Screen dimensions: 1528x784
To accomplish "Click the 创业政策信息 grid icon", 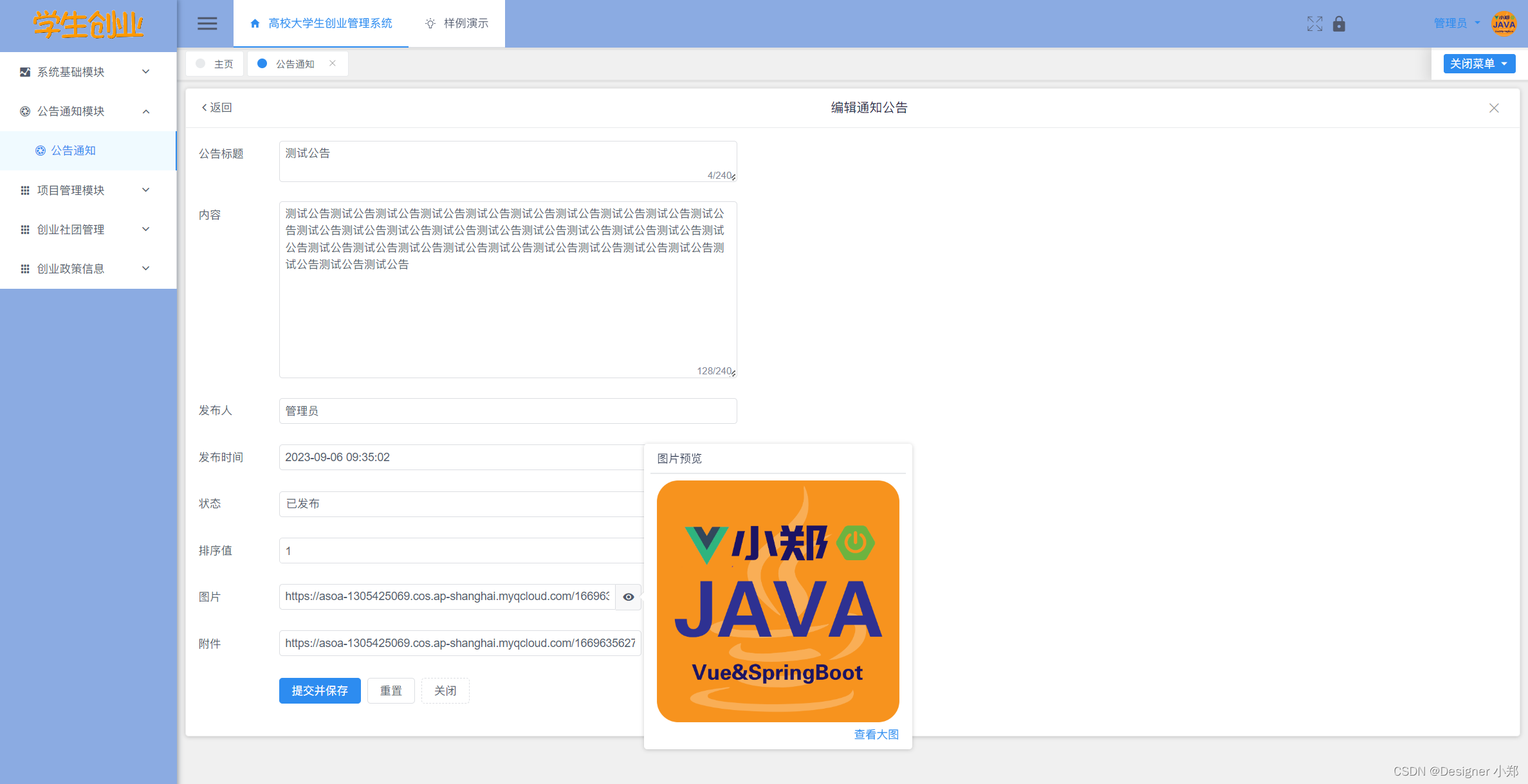I will pyautogui.click(x=24, y=268).
